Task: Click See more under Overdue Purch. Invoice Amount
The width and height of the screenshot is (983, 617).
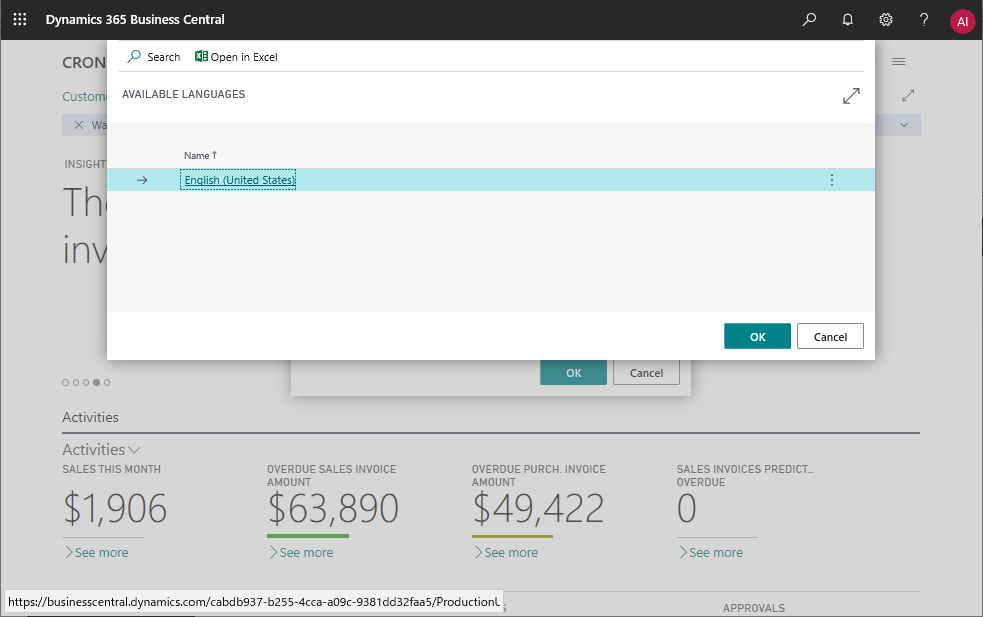Action: [x=506, y=552]
